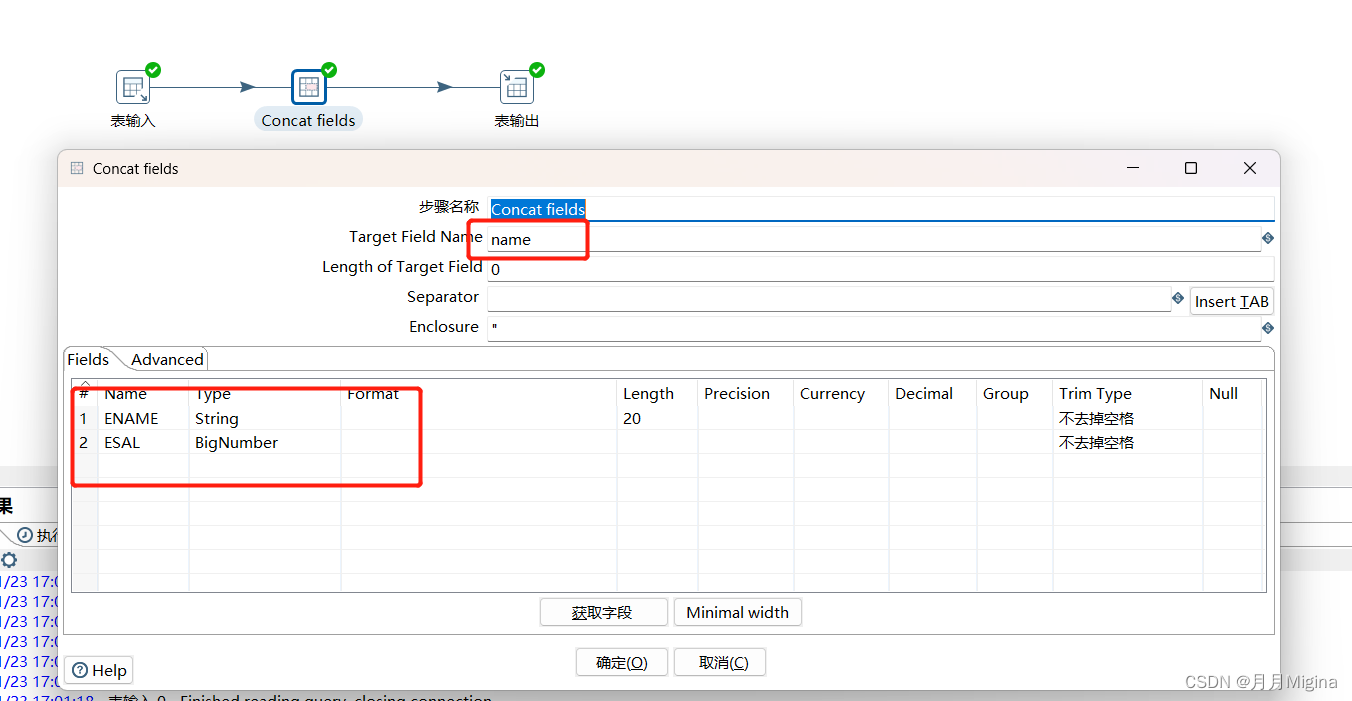This screenshot has height=701, width=1352.
Task: Maximize the Concat fields dialog
Action: point(1191,168)
